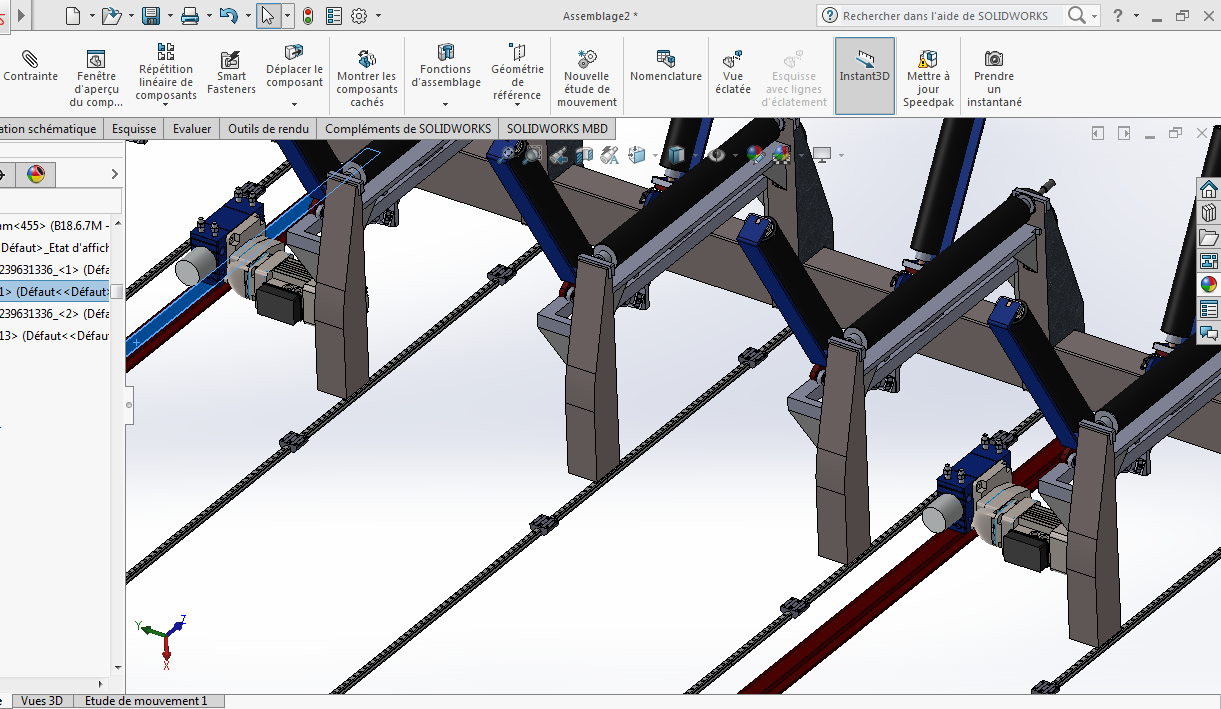Open the Design Library task pane icon

point(1209,213)
